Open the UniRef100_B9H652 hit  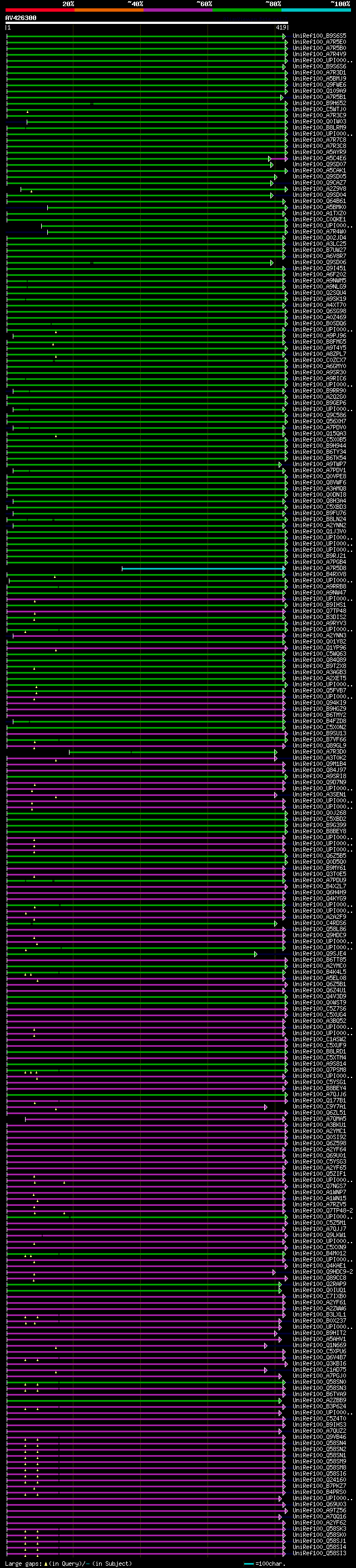[x=319, y=103]
